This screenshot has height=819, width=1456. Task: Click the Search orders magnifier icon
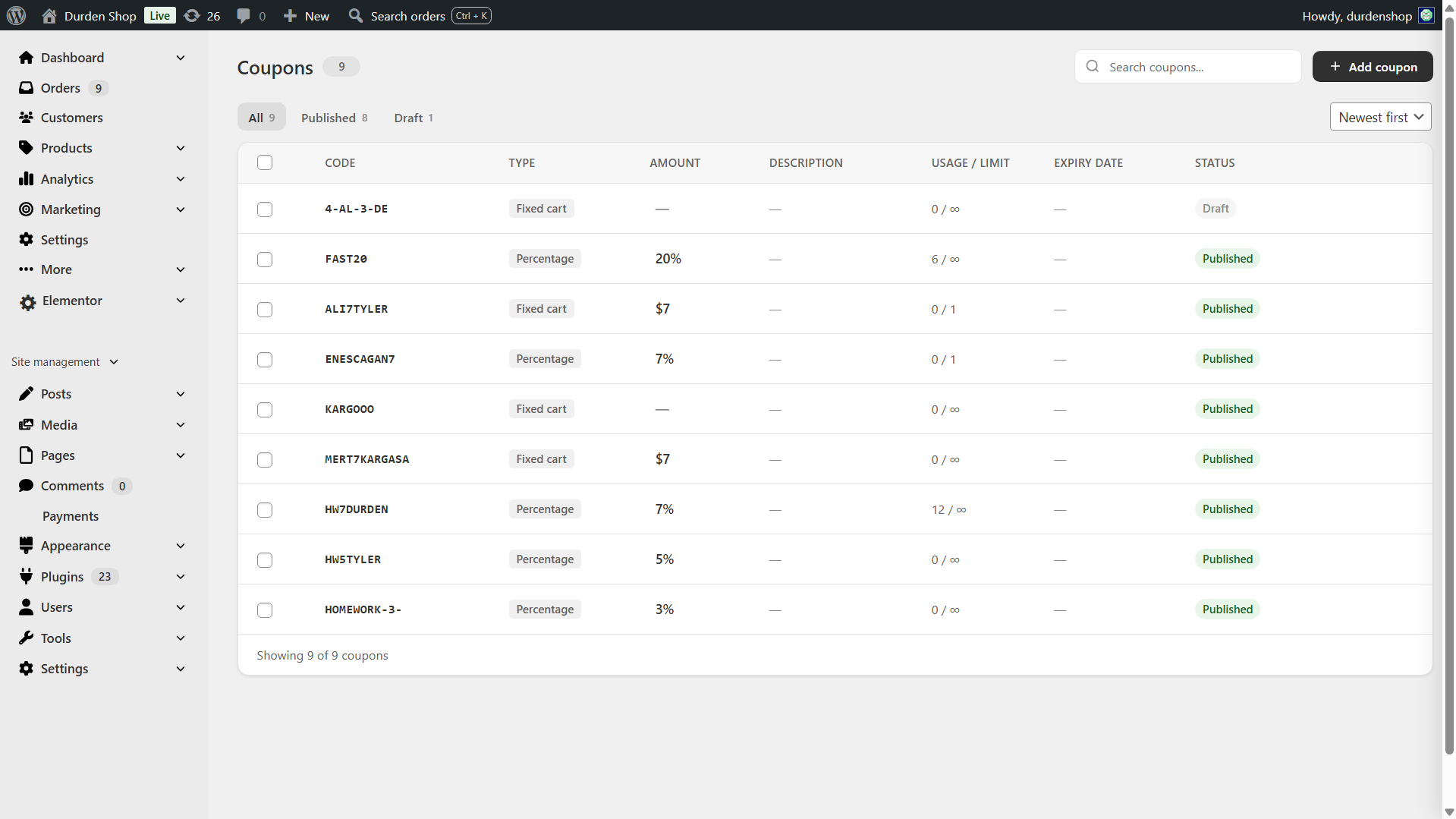pos(354,15)
